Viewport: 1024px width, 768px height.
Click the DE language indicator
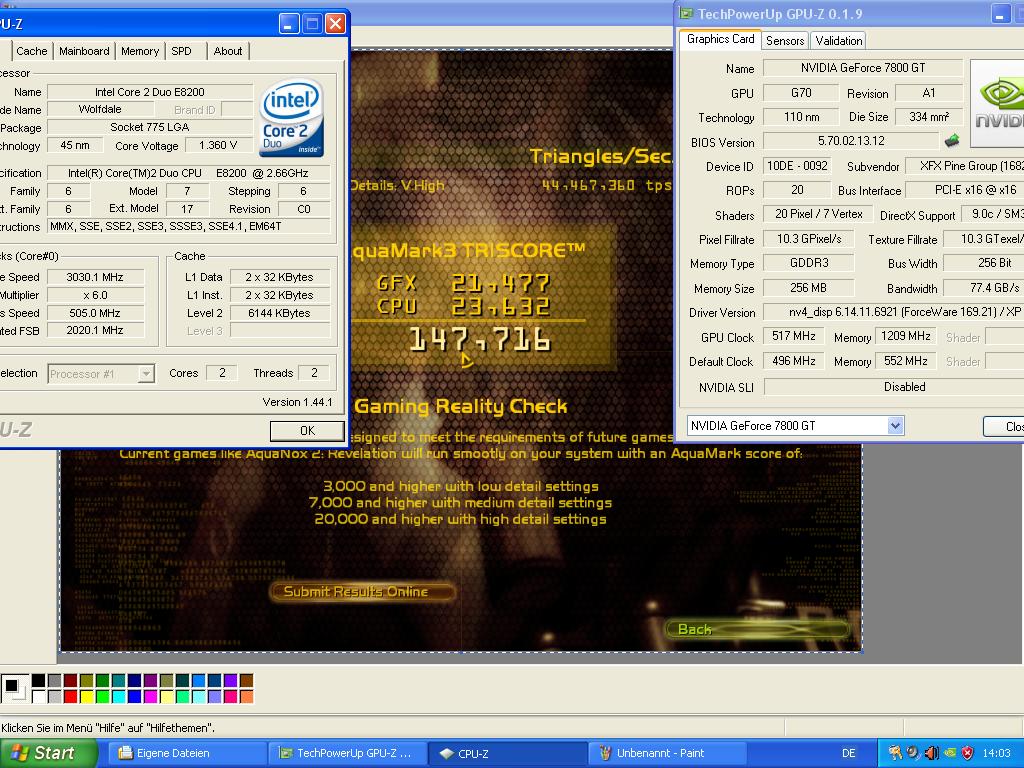(848, 753)
